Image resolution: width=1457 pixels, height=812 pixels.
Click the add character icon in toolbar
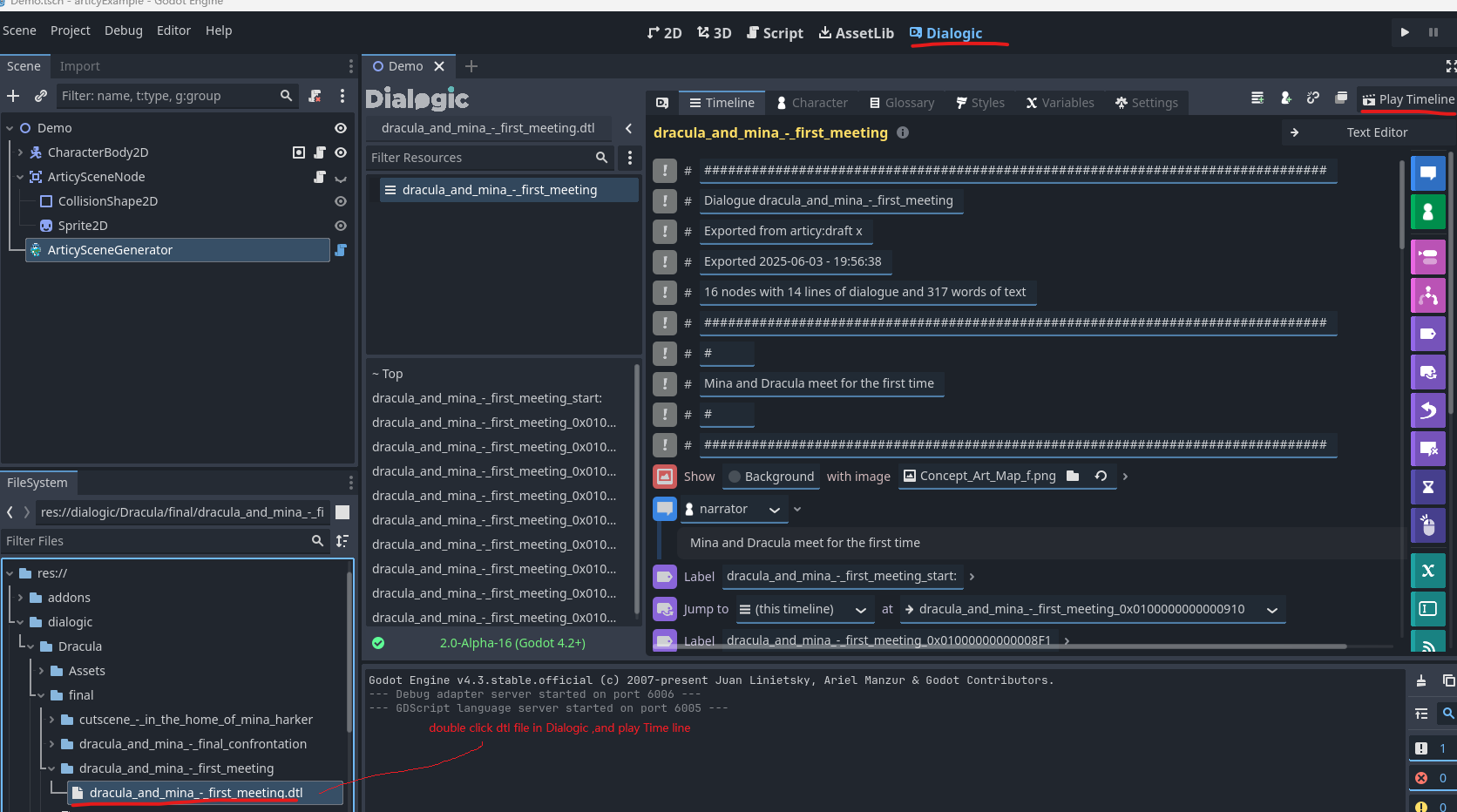pos(1285,98)
